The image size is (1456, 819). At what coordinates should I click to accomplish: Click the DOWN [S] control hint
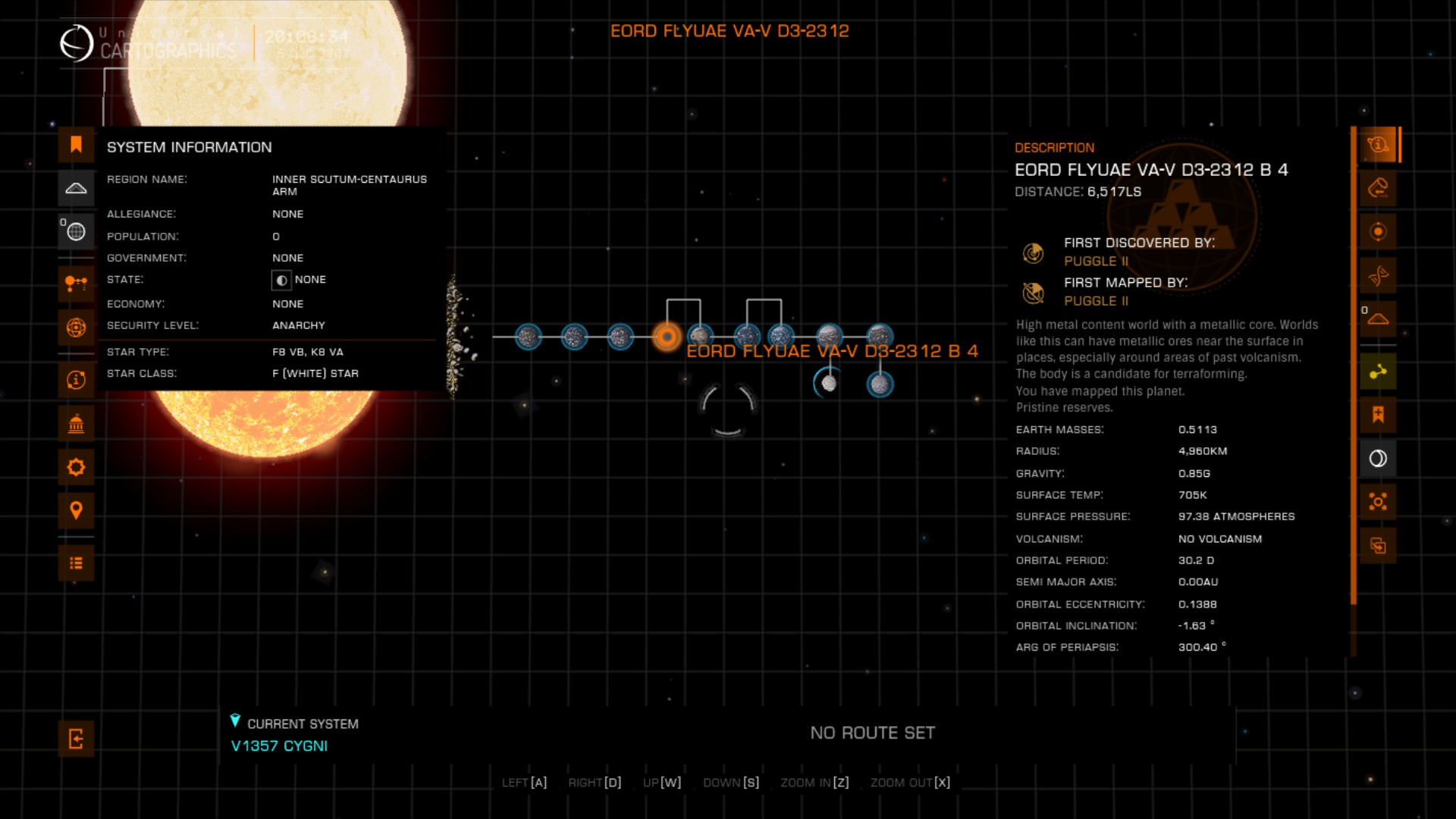[731, 783]
